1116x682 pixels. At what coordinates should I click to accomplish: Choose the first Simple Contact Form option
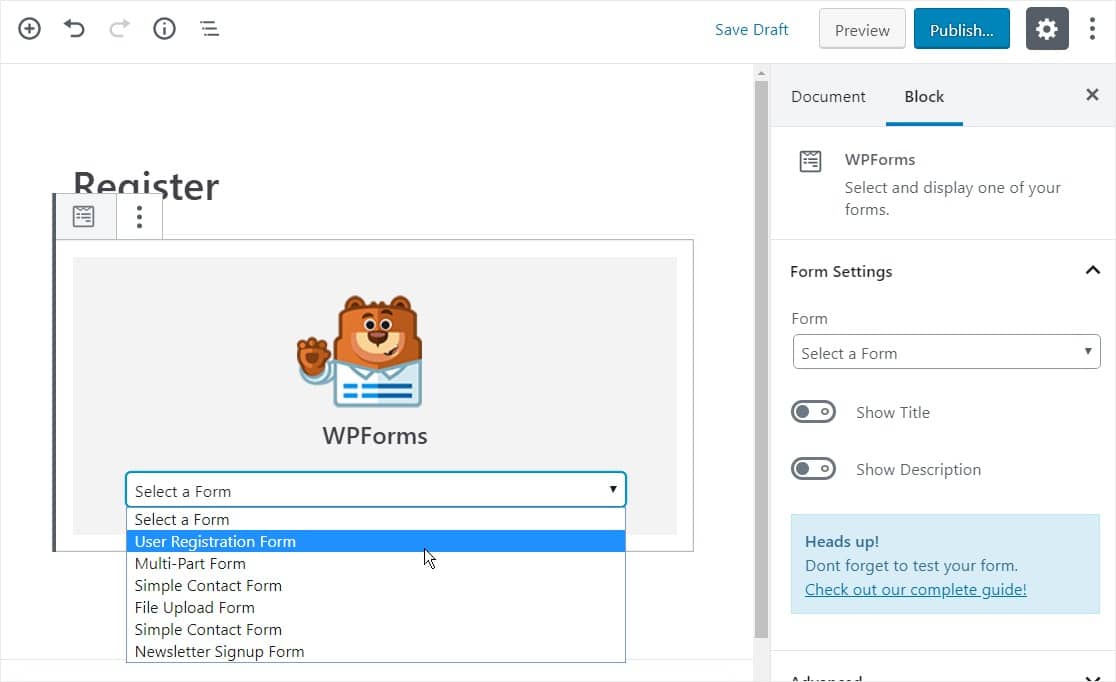coord(376,585)
